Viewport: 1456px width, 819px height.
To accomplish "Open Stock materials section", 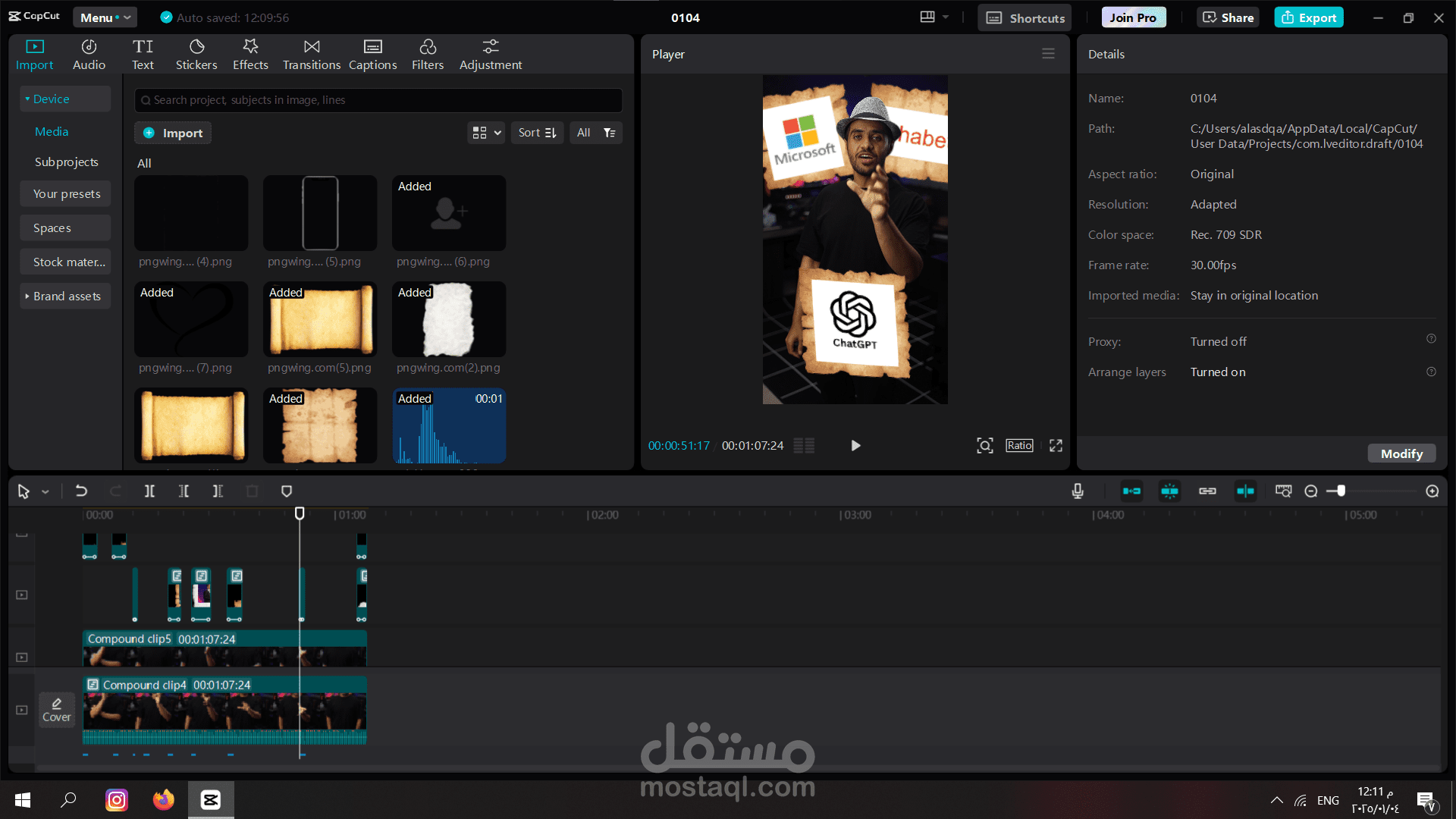I will point(66,262).
